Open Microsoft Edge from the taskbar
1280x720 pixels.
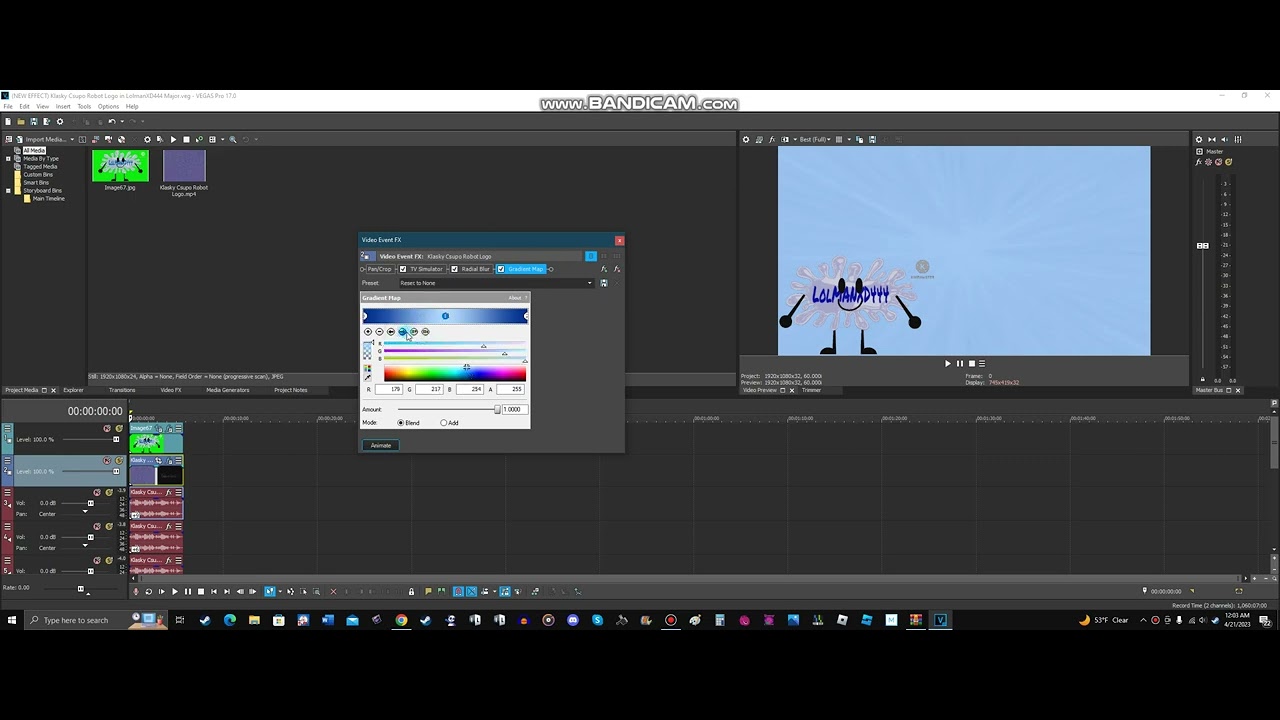[230, 620]
